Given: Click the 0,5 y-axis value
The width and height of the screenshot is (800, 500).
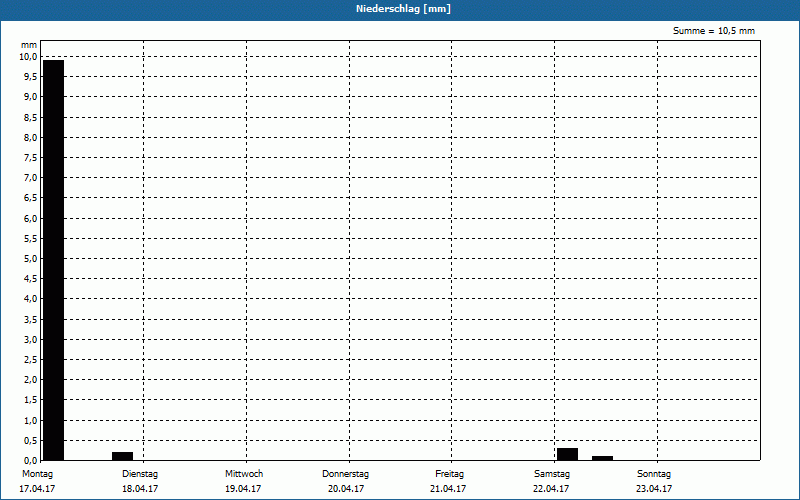Looking at the screenshot, I should point(30,440).
